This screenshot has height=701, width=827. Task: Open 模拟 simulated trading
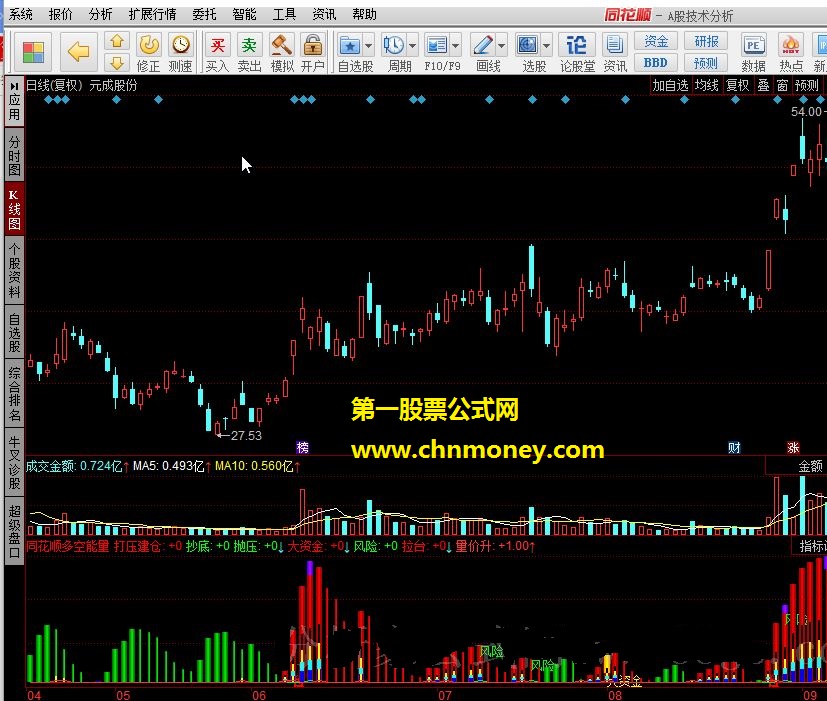coord(282,52)
